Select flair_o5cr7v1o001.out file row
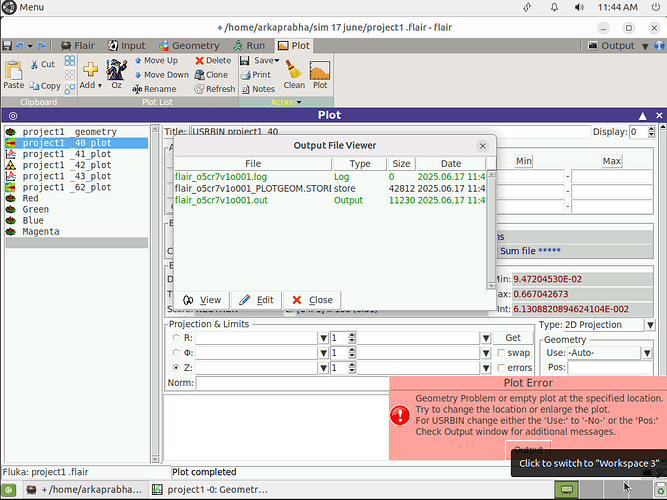 pyautogui.click(x=330, y=200)
